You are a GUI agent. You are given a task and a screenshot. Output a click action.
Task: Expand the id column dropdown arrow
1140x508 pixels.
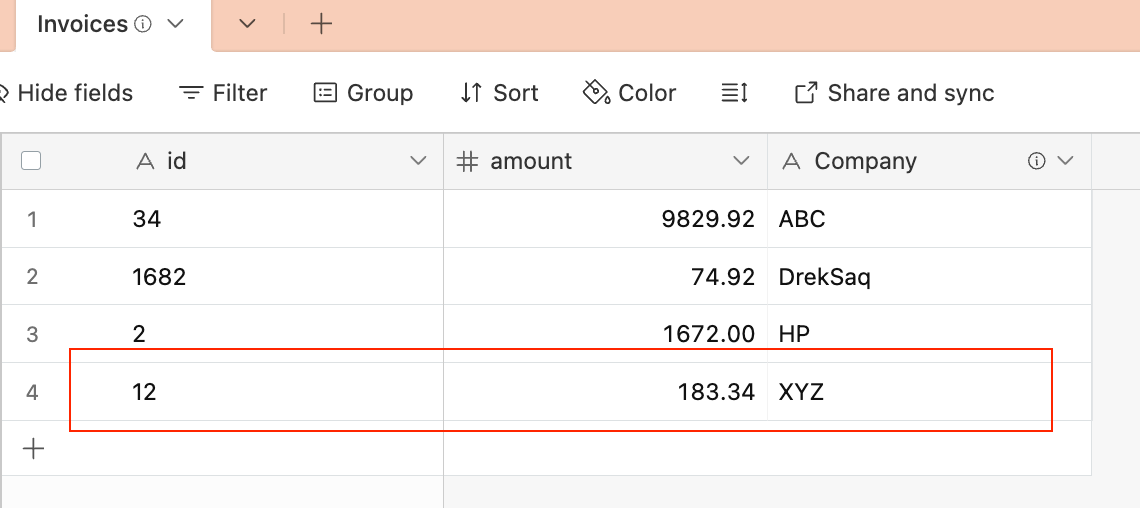pos(418,161)
